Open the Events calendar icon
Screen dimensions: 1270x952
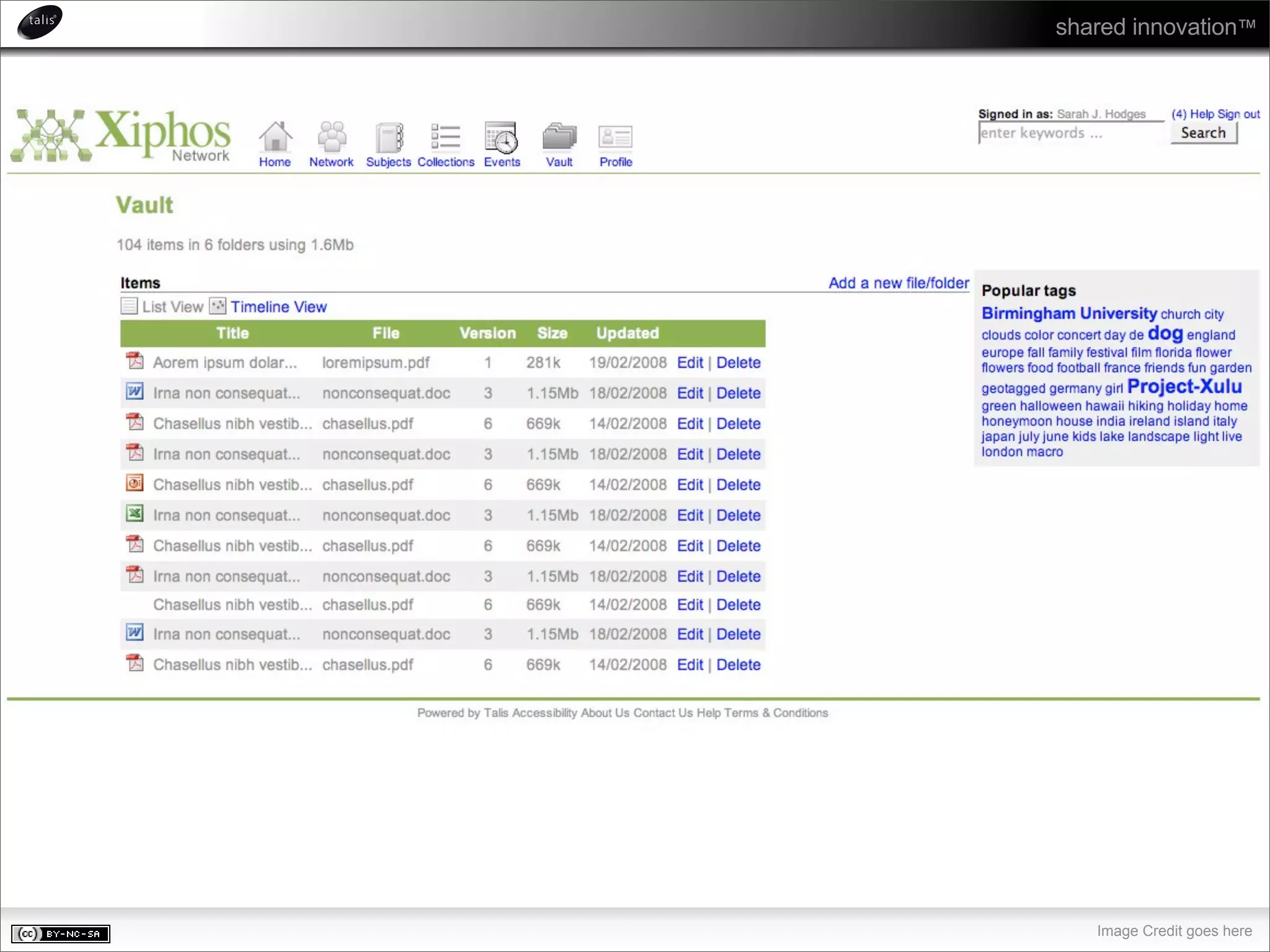tap(501, 137)
